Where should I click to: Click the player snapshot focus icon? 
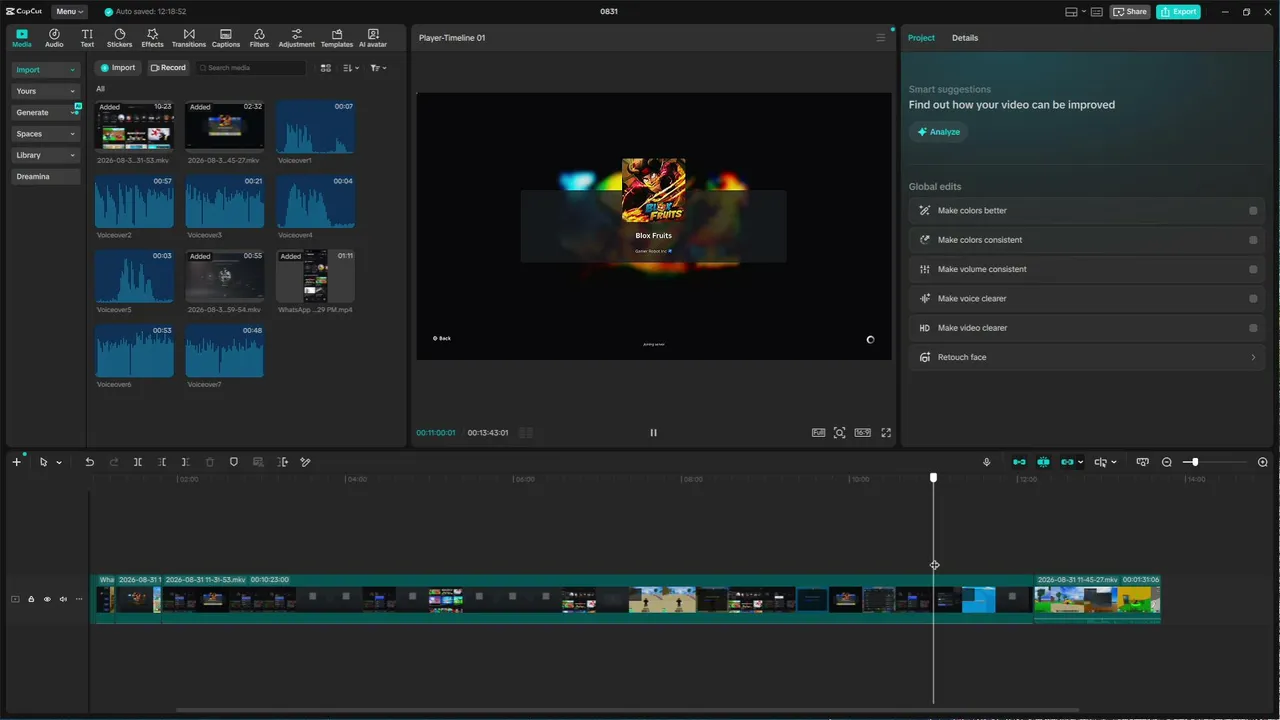point(840,433)
